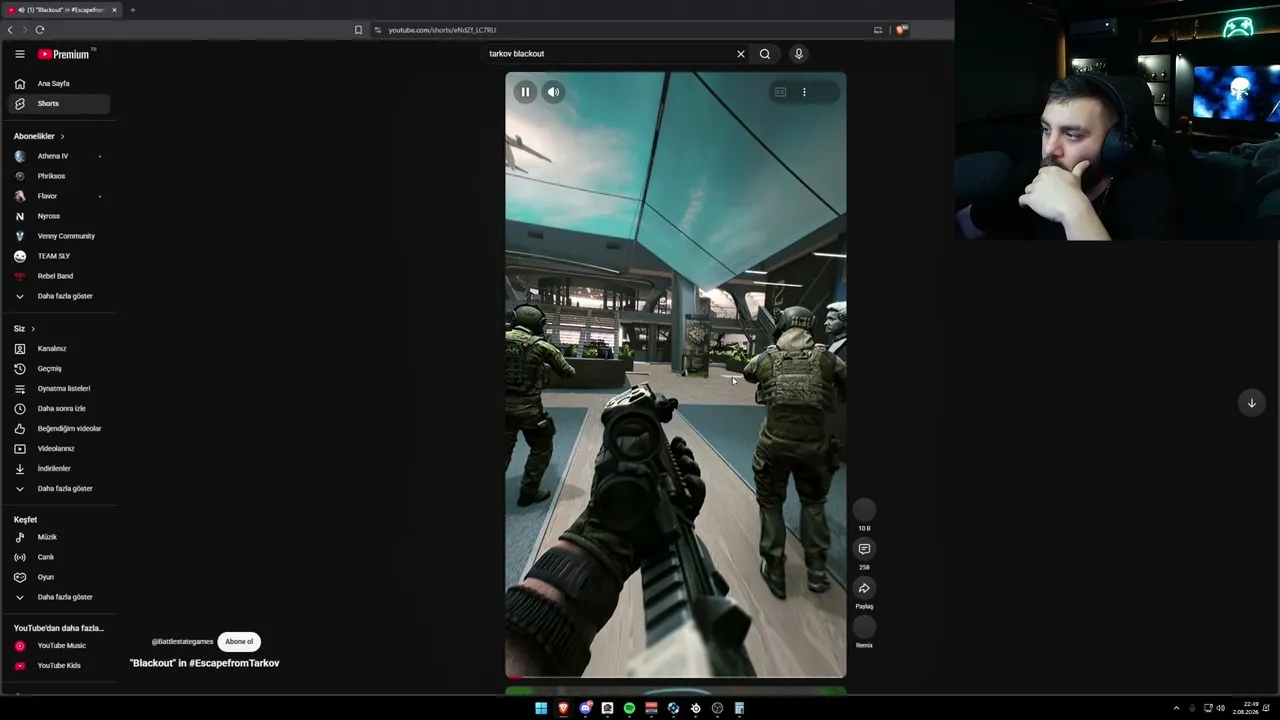Remix this Short

pyautogui.click(x=864, y=627)
